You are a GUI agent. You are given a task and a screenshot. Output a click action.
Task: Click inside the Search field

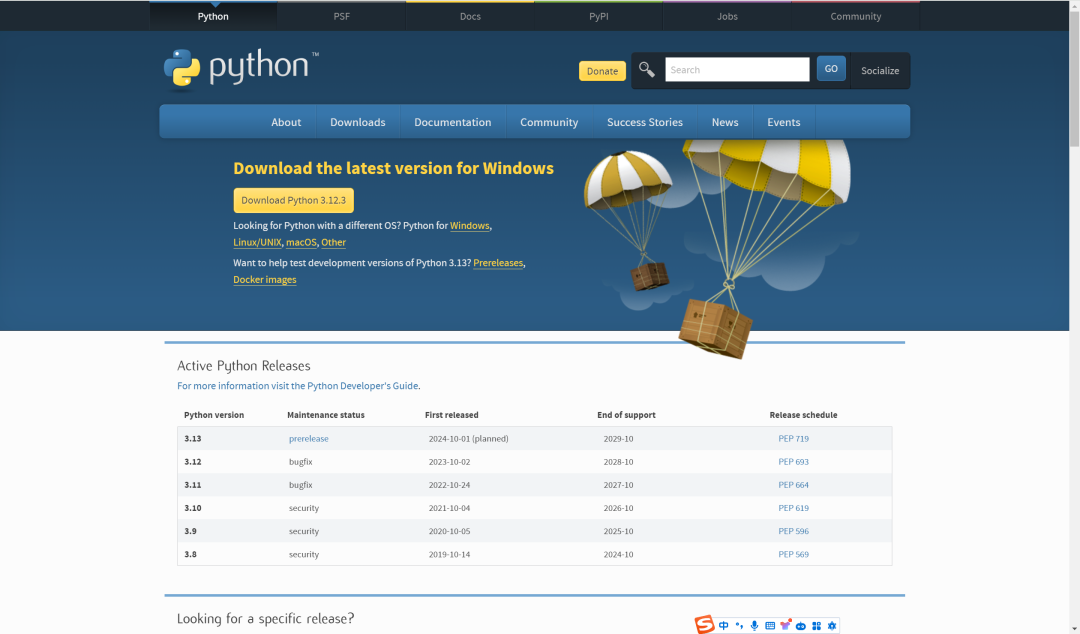pyautogui.click(x=737, y=70)
